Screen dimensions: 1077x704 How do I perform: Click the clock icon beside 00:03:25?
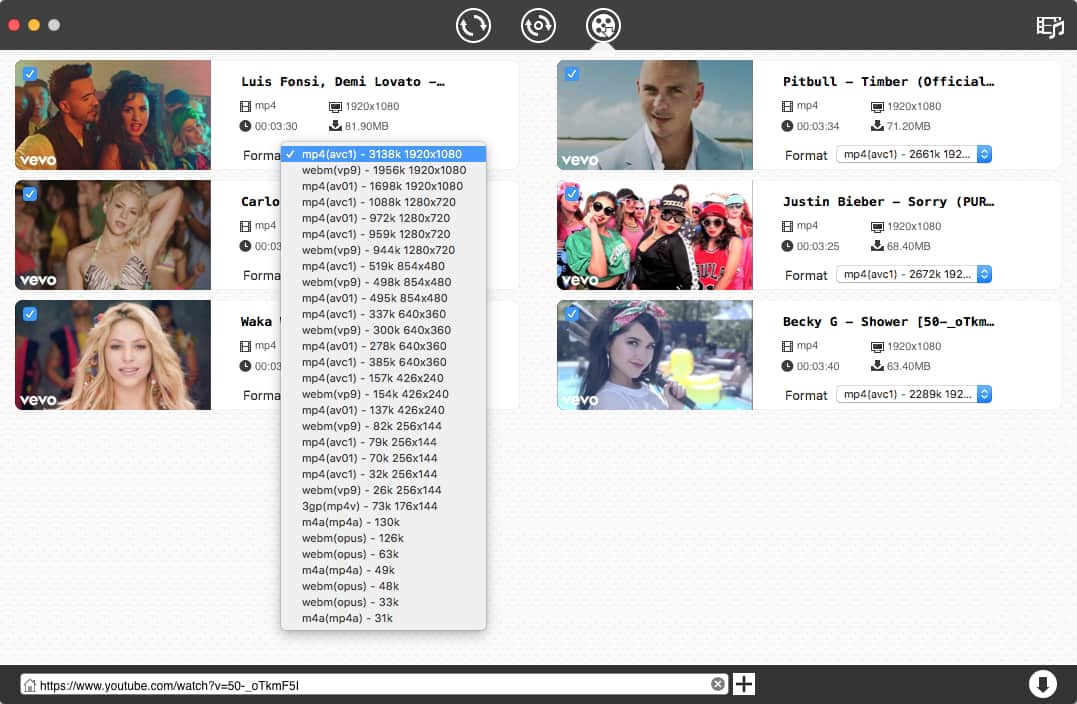click(x=787, y=246)
